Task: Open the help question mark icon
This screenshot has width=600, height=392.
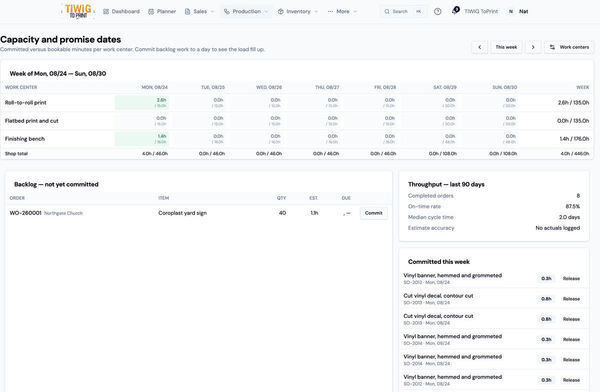Action: tap(437, 11)
